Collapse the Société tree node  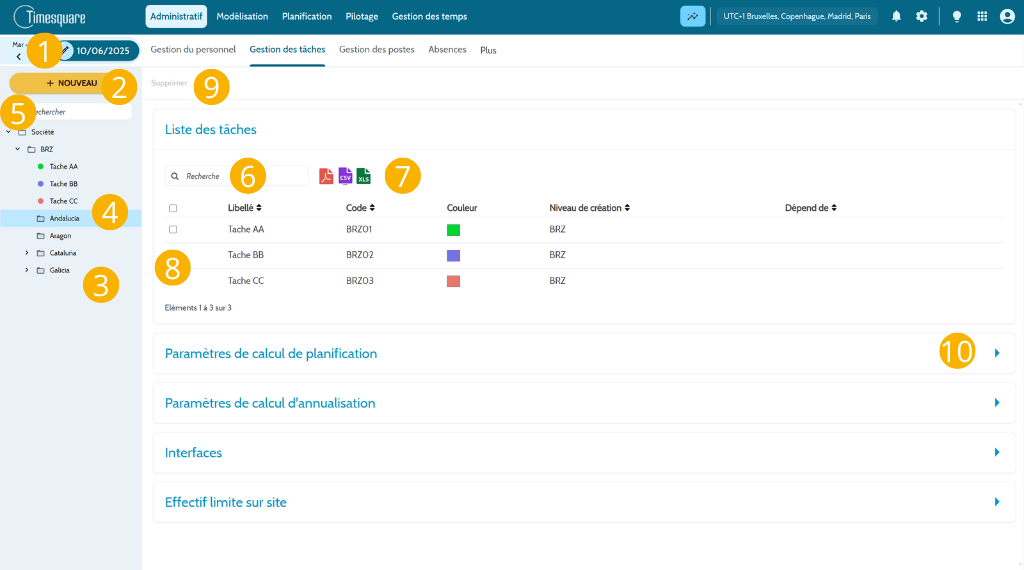pyautogui.click(x=8, y=132)
